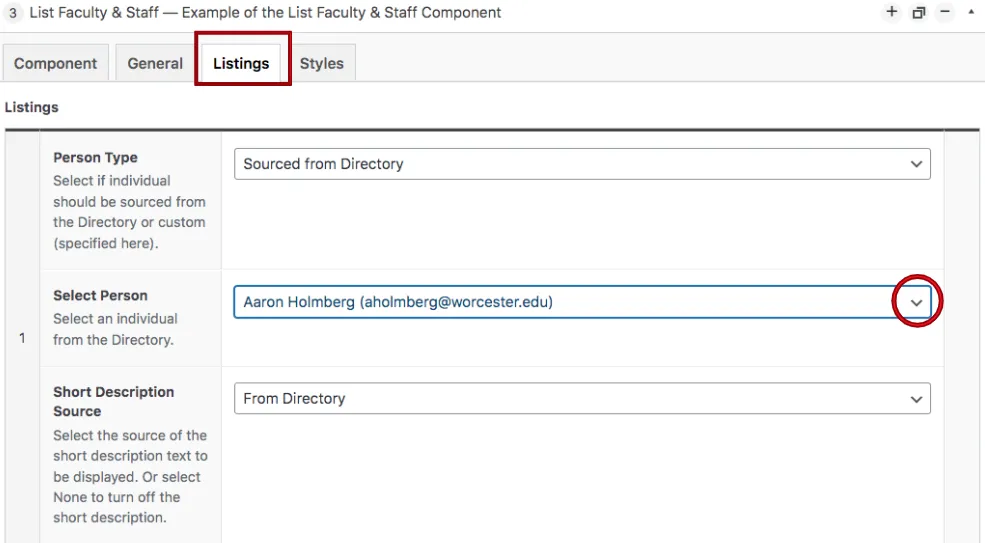Click the Select Person field label

click(100, 295)
